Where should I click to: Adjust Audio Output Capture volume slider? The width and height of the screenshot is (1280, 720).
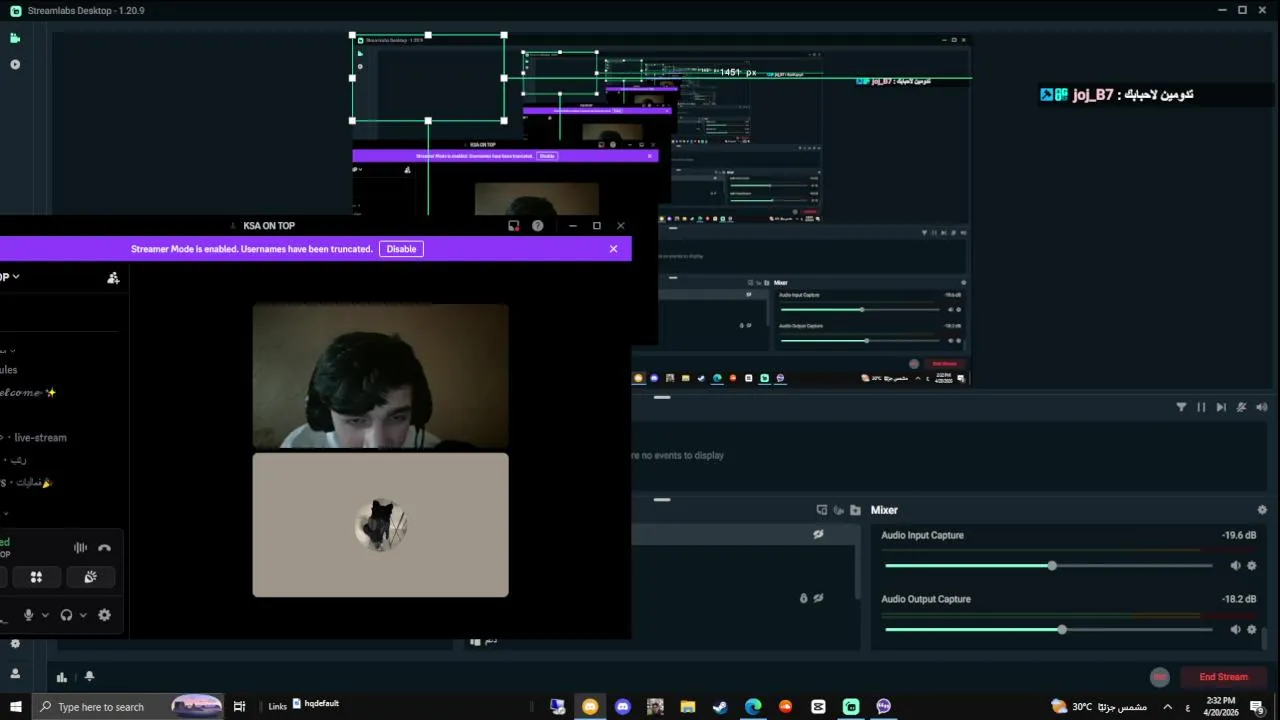[x=1049, y=630]
